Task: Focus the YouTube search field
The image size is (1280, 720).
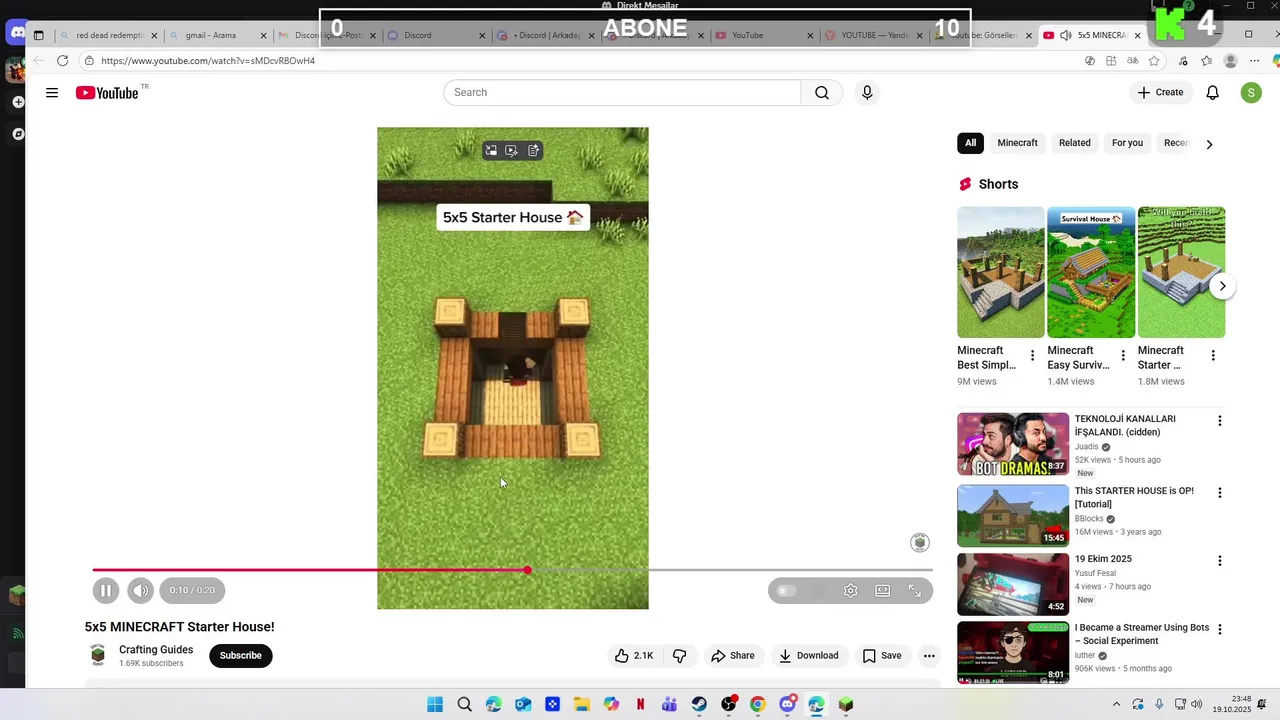Action: coord(622,93)
